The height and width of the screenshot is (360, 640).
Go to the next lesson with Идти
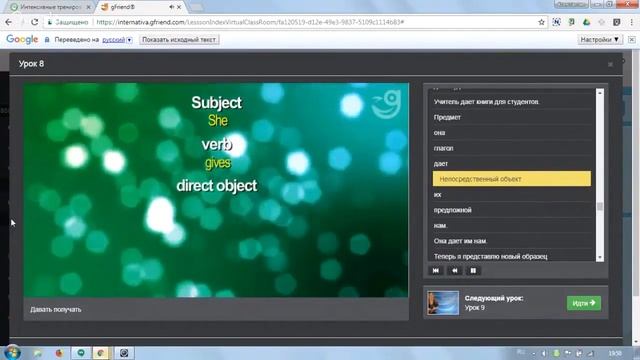(x=584, y=303)
